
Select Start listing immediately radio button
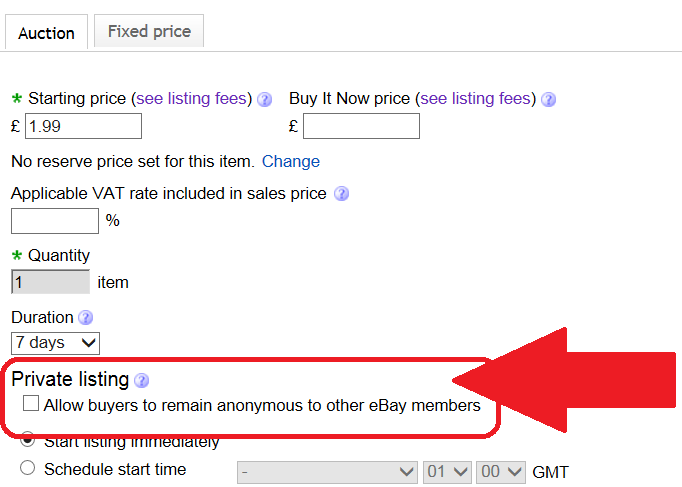(x=28, y=440)
